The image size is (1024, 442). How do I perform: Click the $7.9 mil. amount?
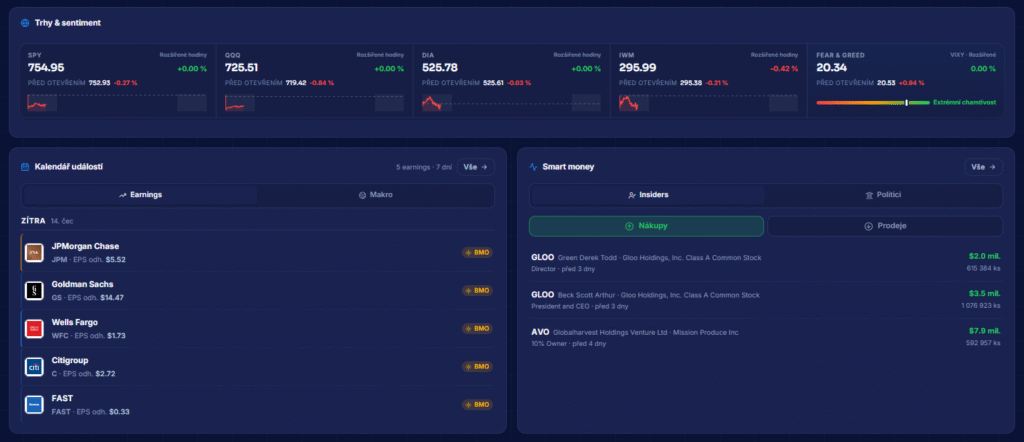point(985,331)
